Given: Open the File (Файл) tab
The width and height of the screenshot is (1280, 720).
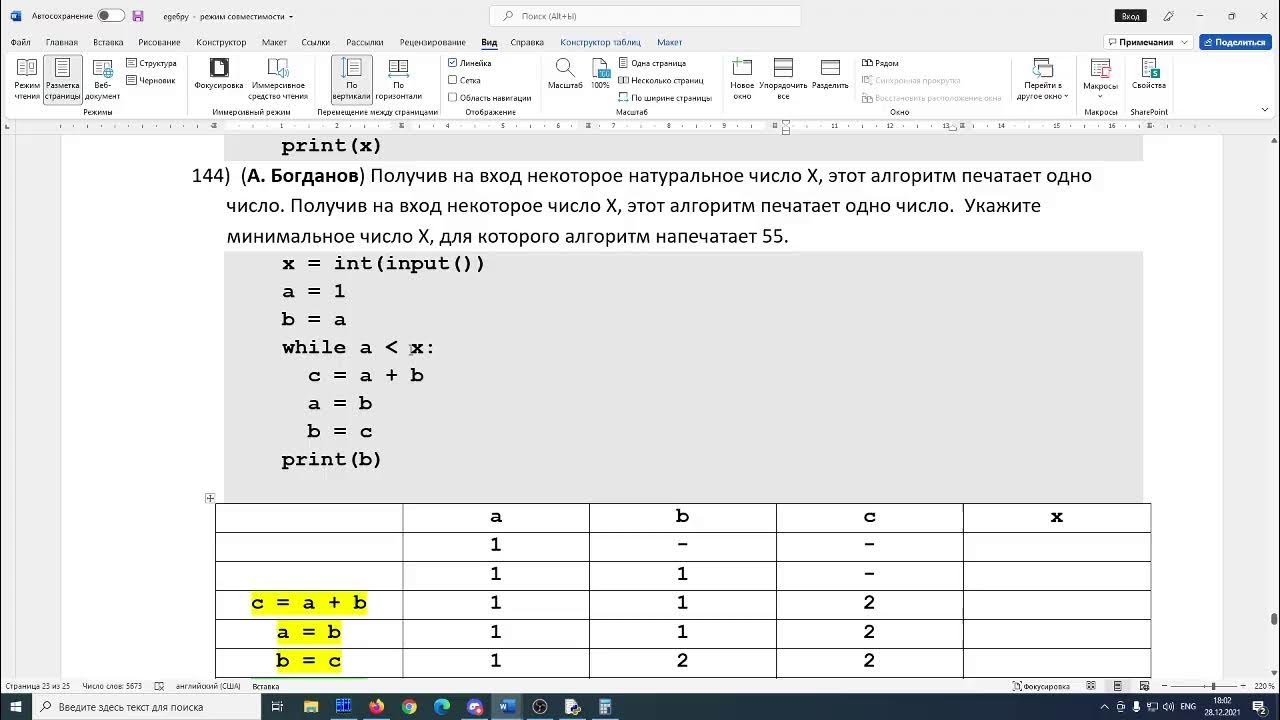Looking at the screenshot, I should [21, 42].
